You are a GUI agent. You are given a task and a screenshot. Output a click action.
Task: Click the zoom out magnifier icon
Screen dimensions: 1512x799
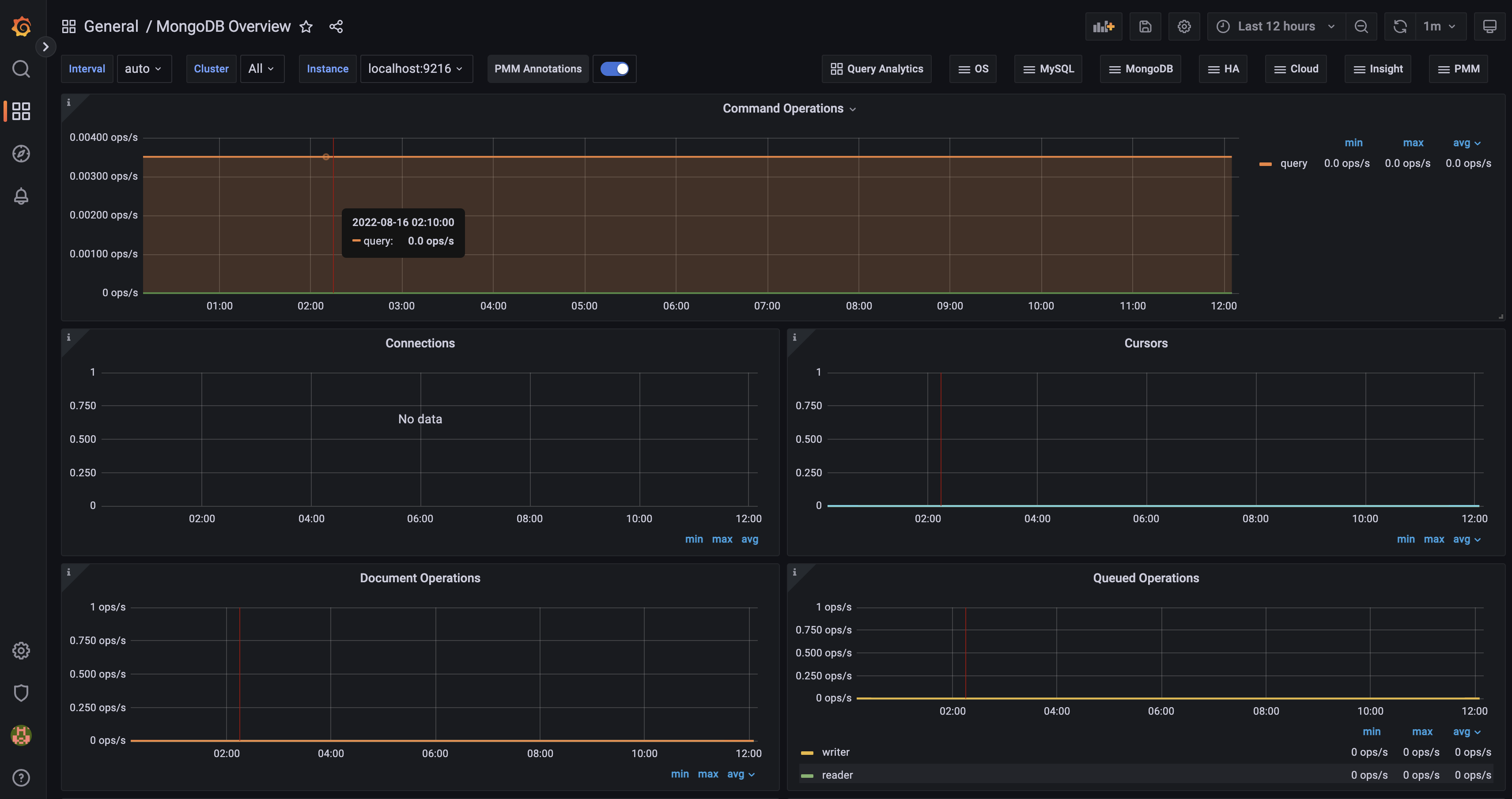click(x=1361, y=25)
